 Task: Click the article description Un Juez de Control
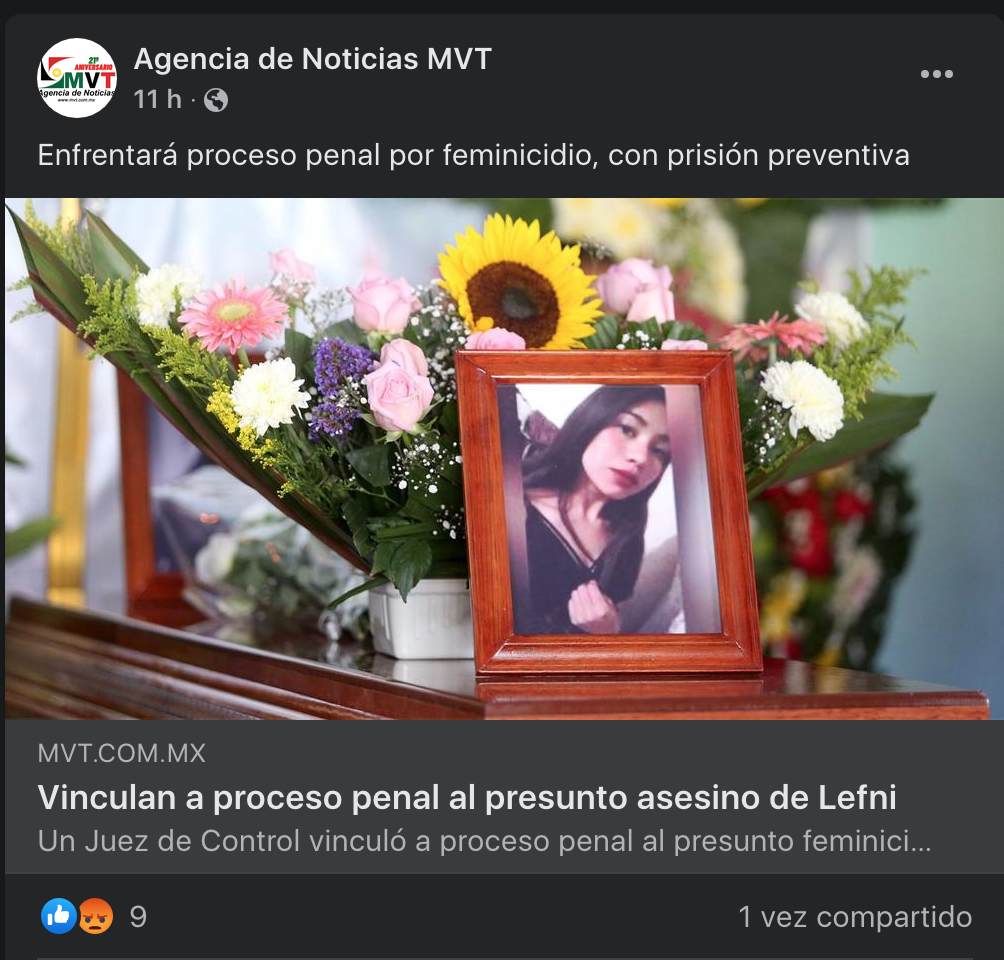tap(484, 842)
